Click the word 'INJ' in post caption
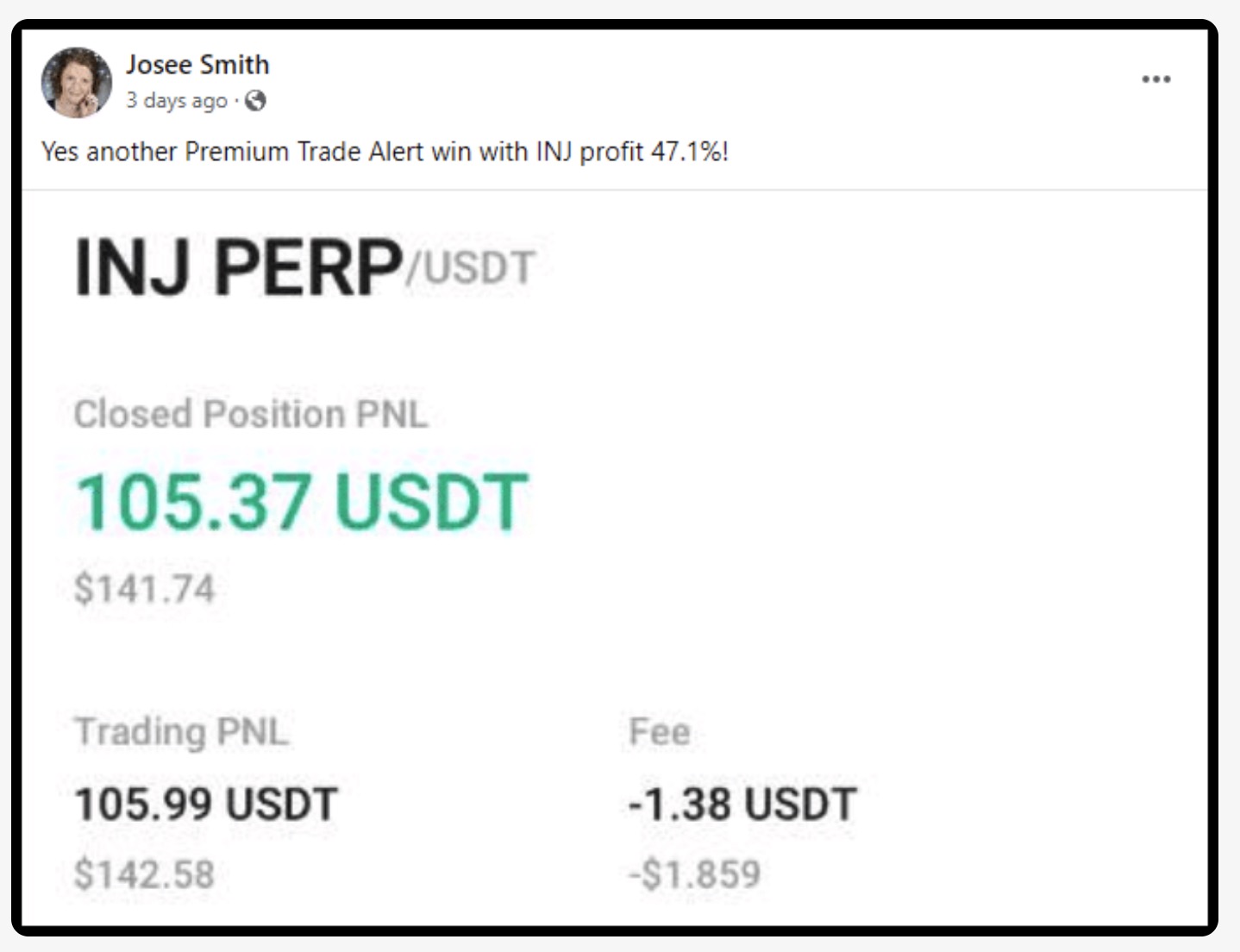This screenshot has width=1240, height=952. click(554, 152)
